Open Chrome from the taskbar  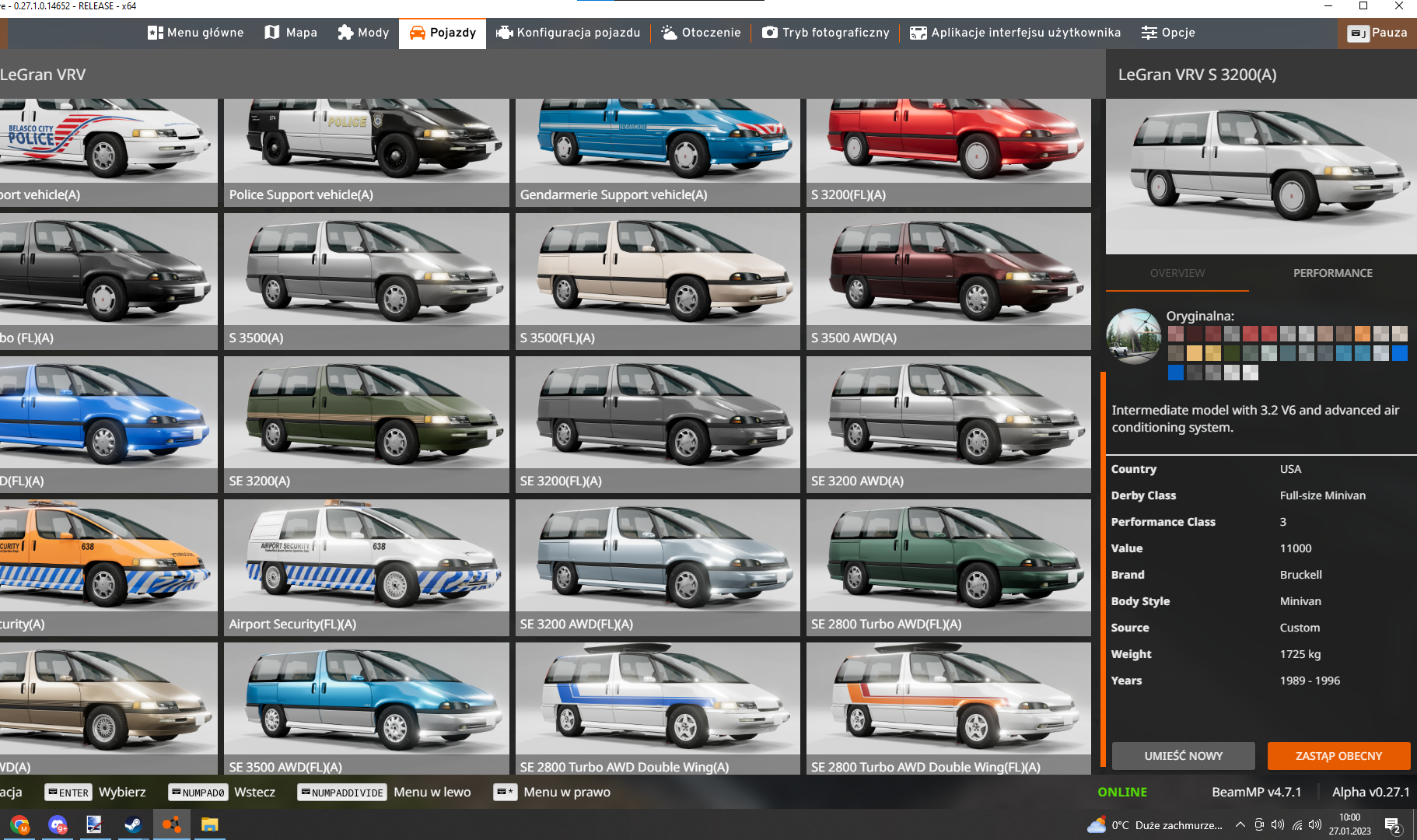19,824
